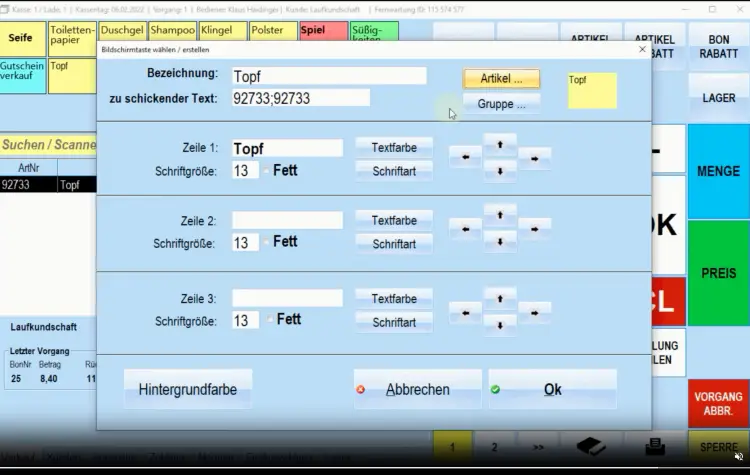Enable Fett for Zeile 3
Screen dimensions: 750x475
270,319
